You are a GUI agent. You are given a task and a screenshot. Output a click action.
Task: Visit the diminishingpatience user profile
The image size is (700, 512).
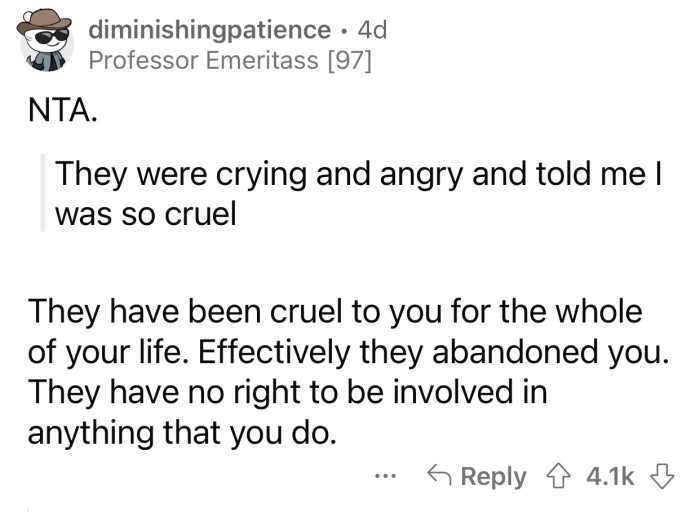pos(209,30)
